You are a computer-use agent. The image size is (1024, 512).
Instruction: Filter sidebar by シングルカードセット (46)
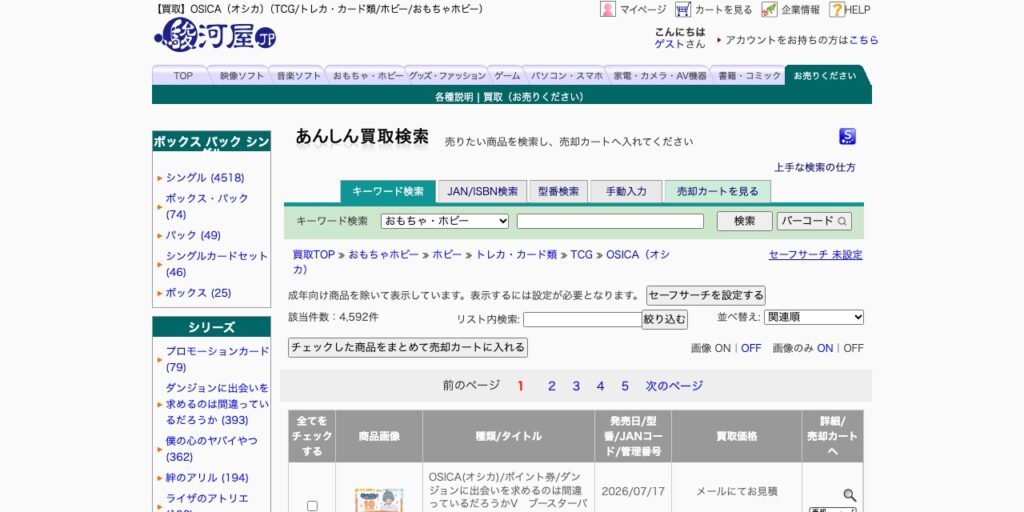click(x=216, y=264)
